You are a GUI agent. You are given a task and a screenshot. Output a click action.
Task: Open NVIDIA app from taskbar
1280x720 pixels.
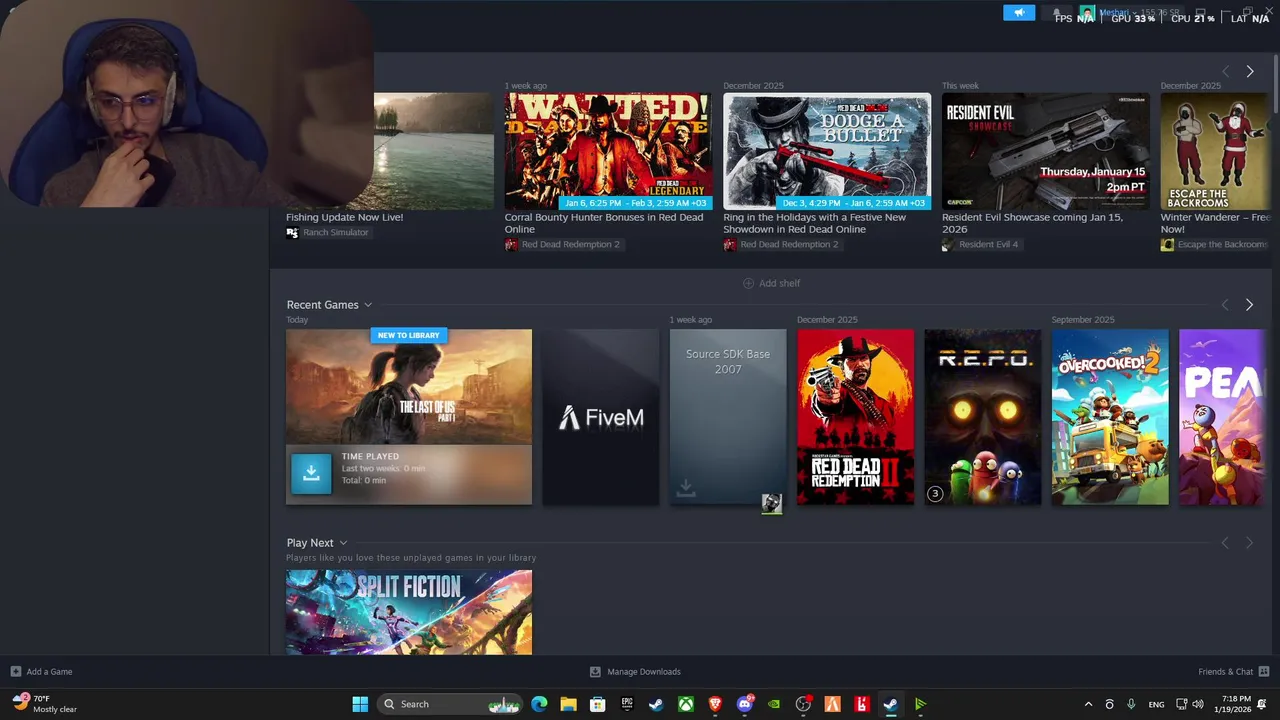pyautogui.click(x=774, y=704)
